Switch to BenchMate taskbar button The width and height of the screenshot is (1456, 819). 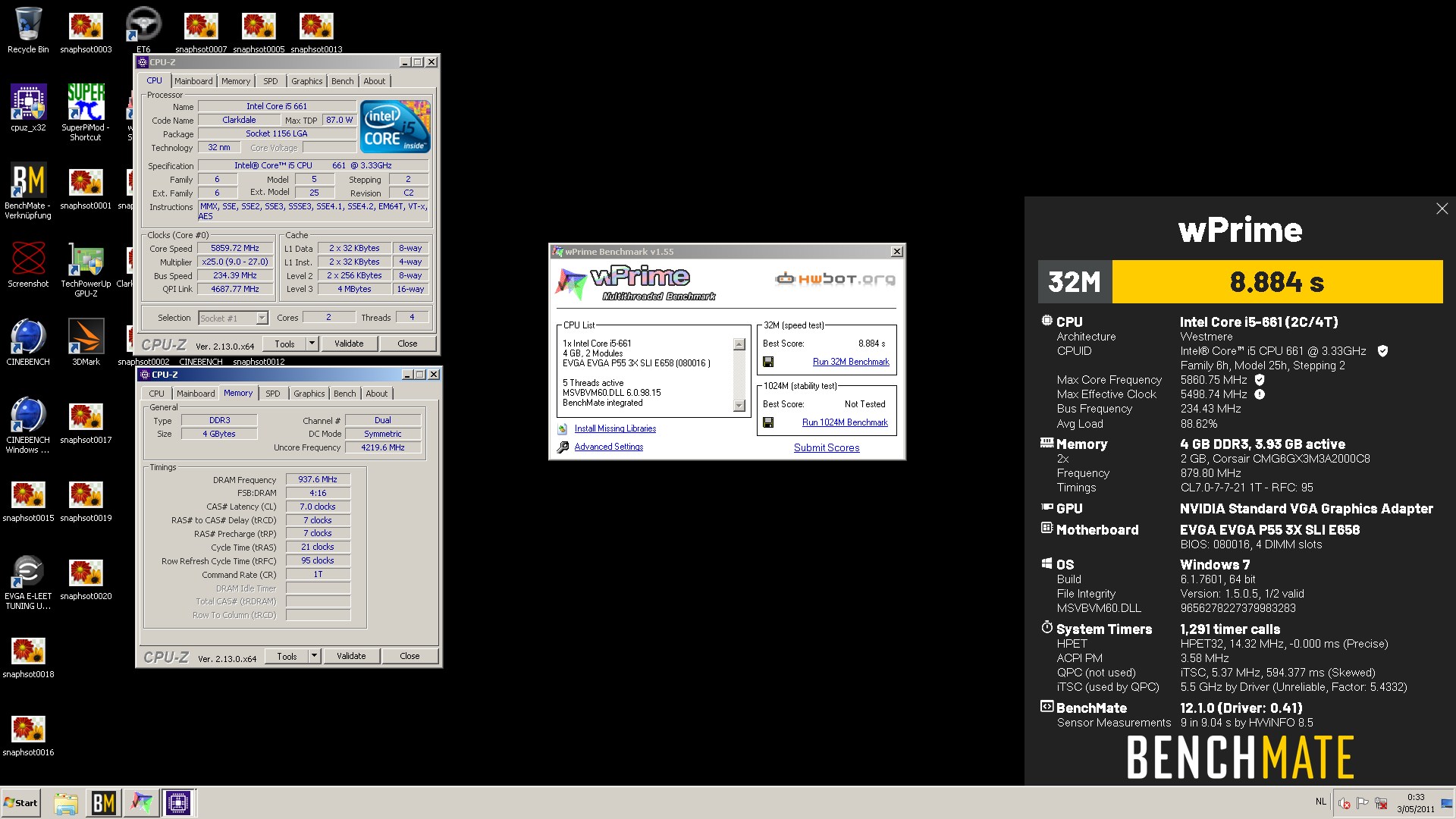103,803
